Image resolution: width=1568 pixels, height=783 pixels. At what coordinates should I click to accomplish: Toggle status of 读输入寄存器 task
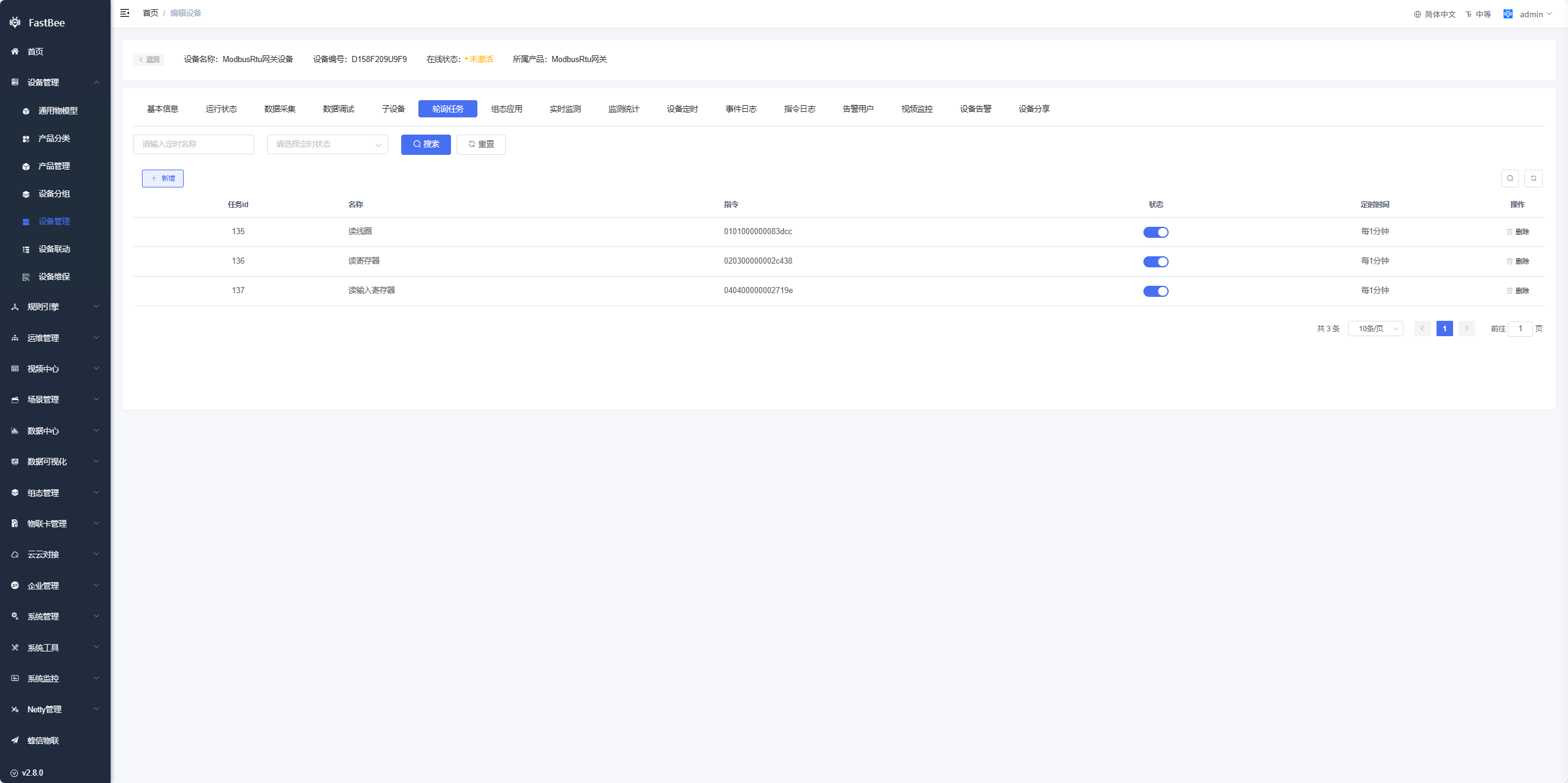pyautogui.click(x=1155, y=291)
